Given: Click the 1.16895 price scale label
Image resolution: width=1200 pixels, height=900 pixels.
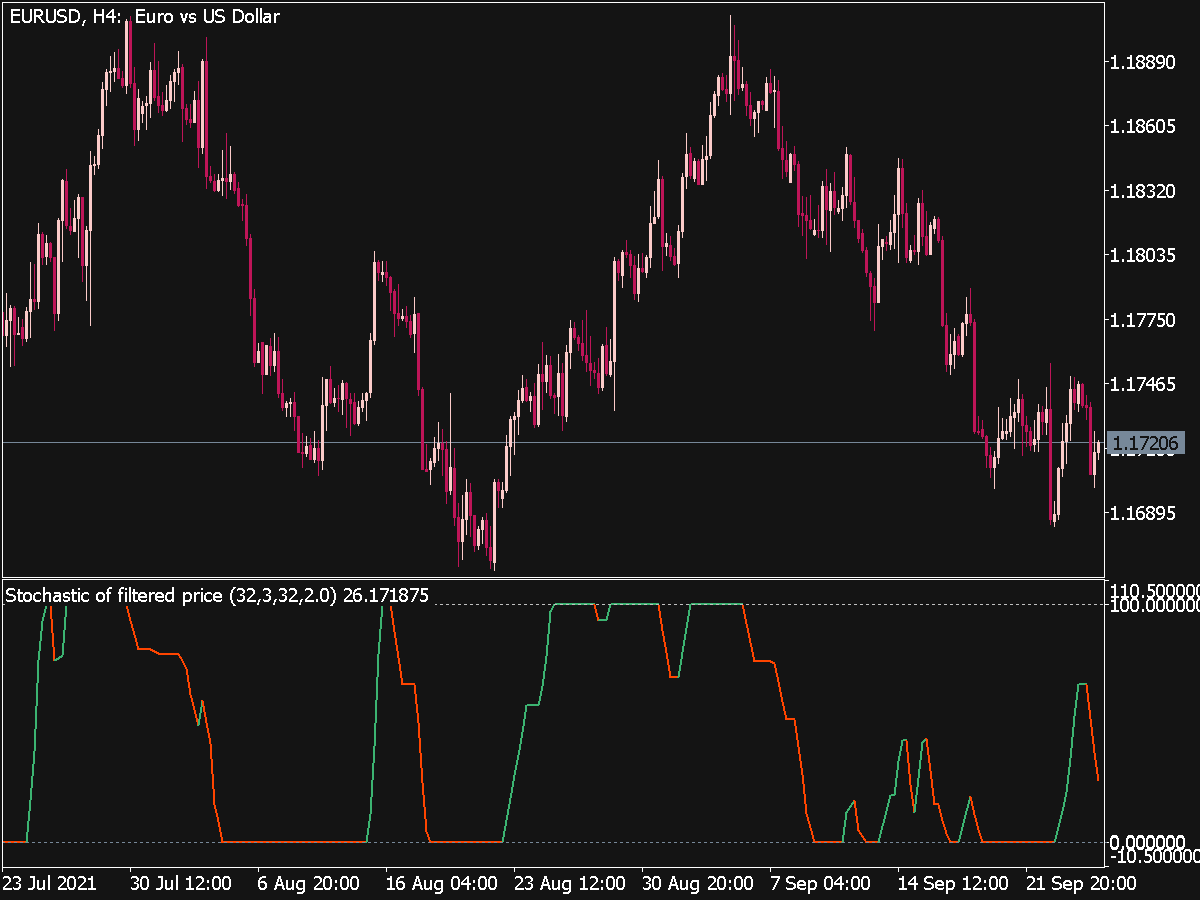Looking at the screenshot, I should [x=1143, y=513].
